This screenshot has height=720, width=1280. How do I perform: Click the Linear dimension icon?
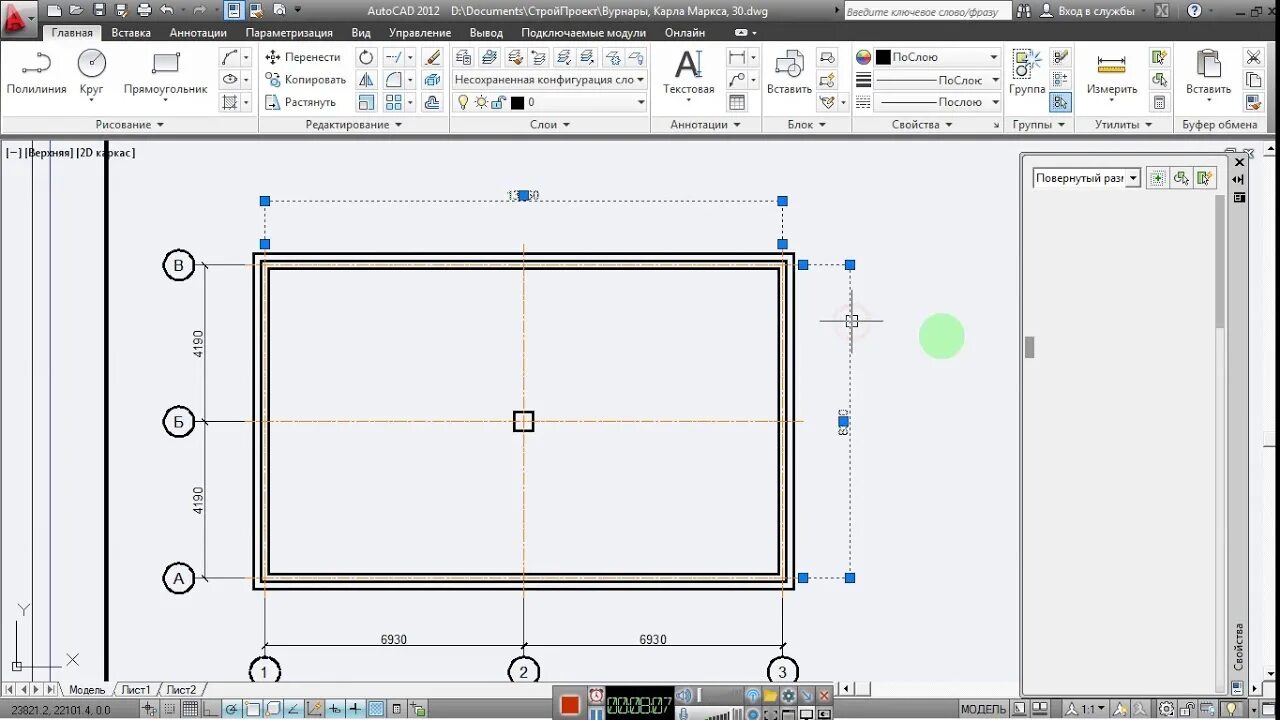pyautogui.click(x=737, y=57)
